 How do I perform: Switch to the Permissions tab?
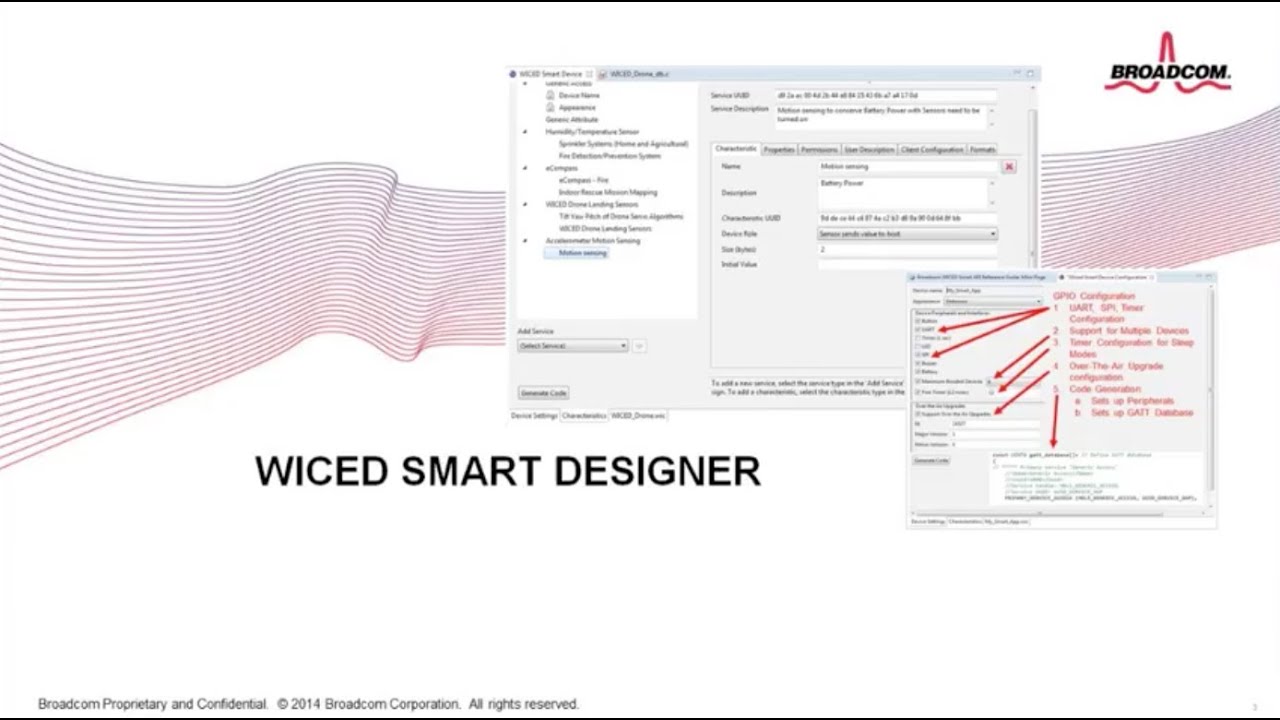[x=819, y=150]
